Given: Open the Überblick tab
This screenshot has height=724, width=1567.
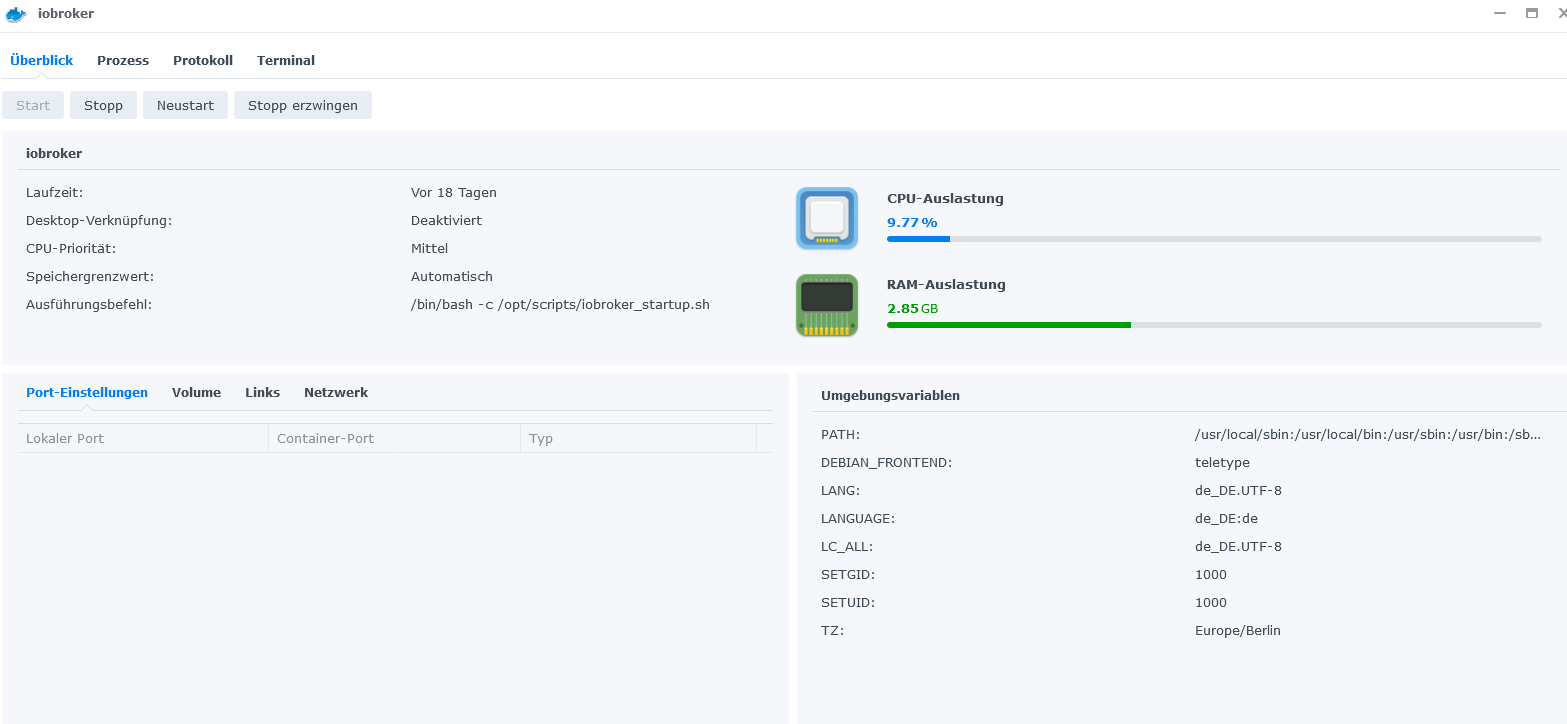Looking at the screenshot, I should click(42, 60).
